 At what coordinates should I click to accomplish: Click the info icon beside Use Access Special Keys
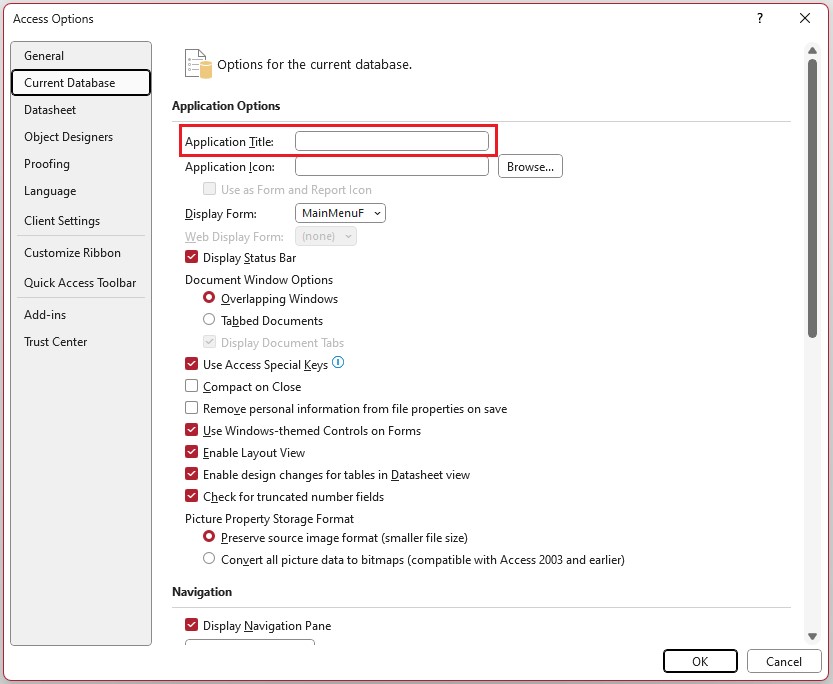click(x=338, y=364)
